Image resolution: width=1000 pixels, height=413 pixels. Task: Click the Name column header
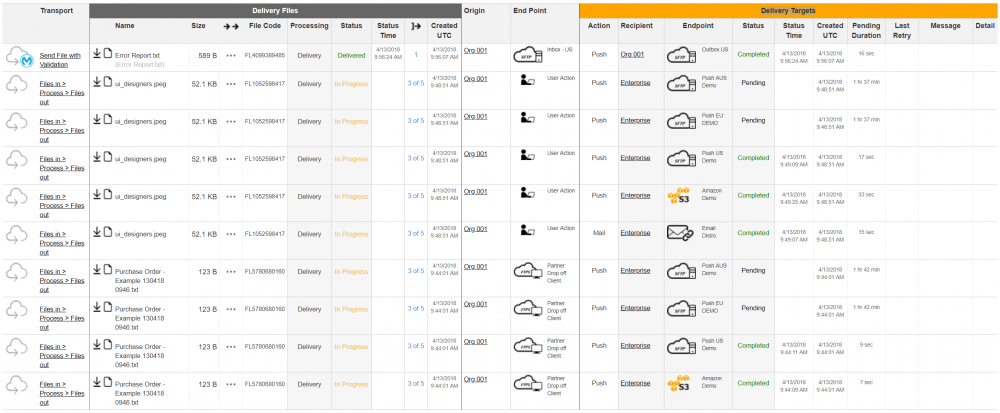click(x=125, y=25)
